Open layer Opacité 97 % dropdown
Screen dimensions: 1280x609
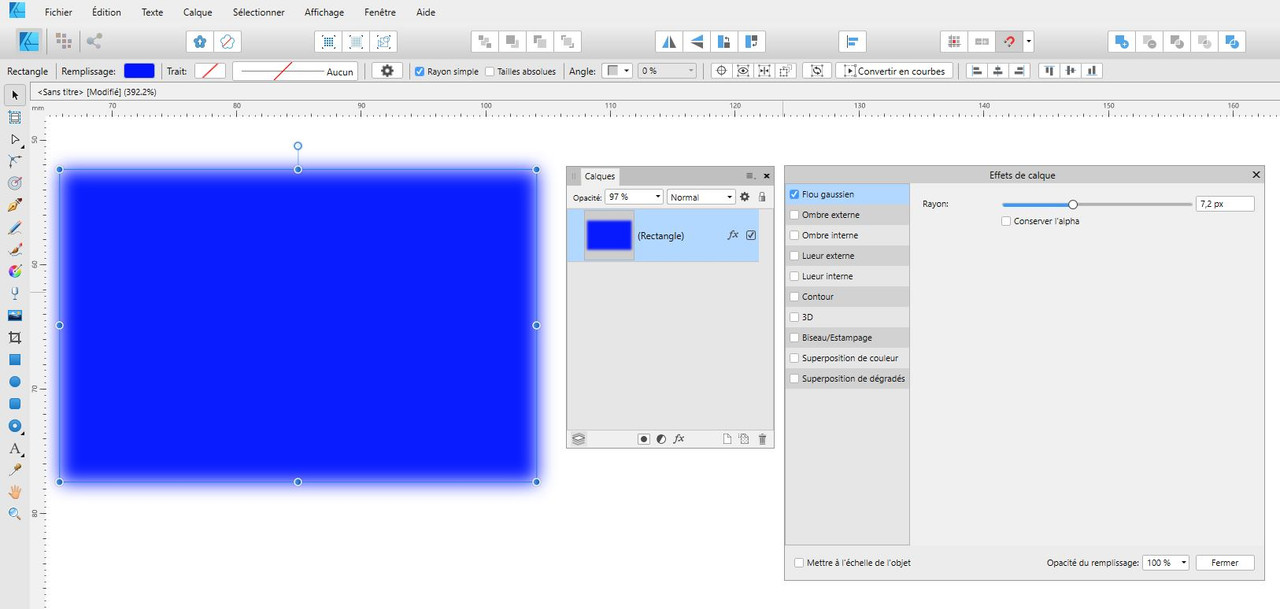pos(634,197)
